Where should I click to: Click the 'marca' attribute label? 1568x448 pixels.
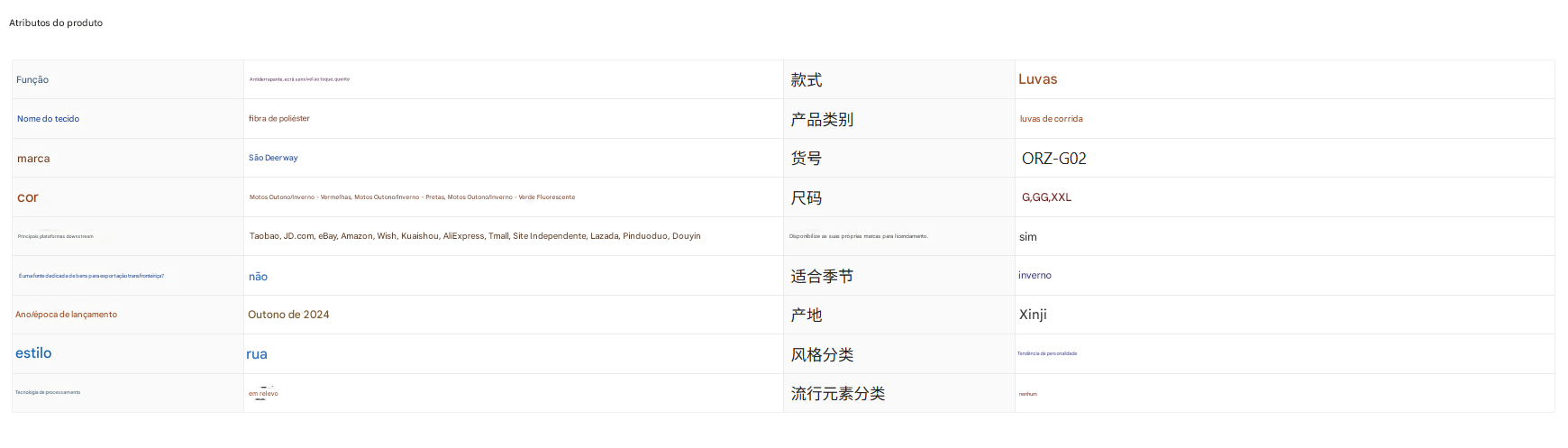coord(33,159)
